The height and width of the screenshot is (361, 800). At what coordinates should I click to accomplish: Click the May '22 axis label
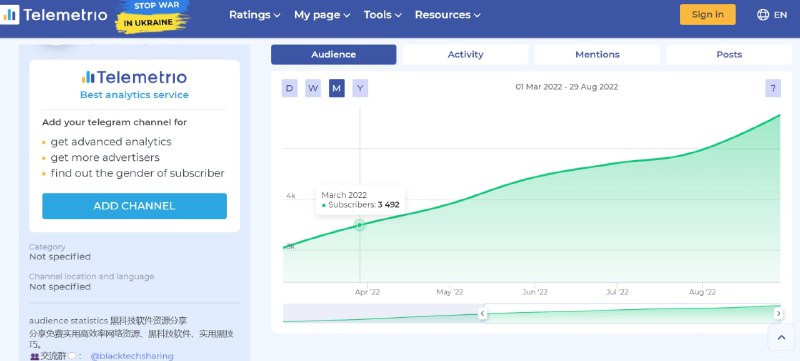[450, 292]
